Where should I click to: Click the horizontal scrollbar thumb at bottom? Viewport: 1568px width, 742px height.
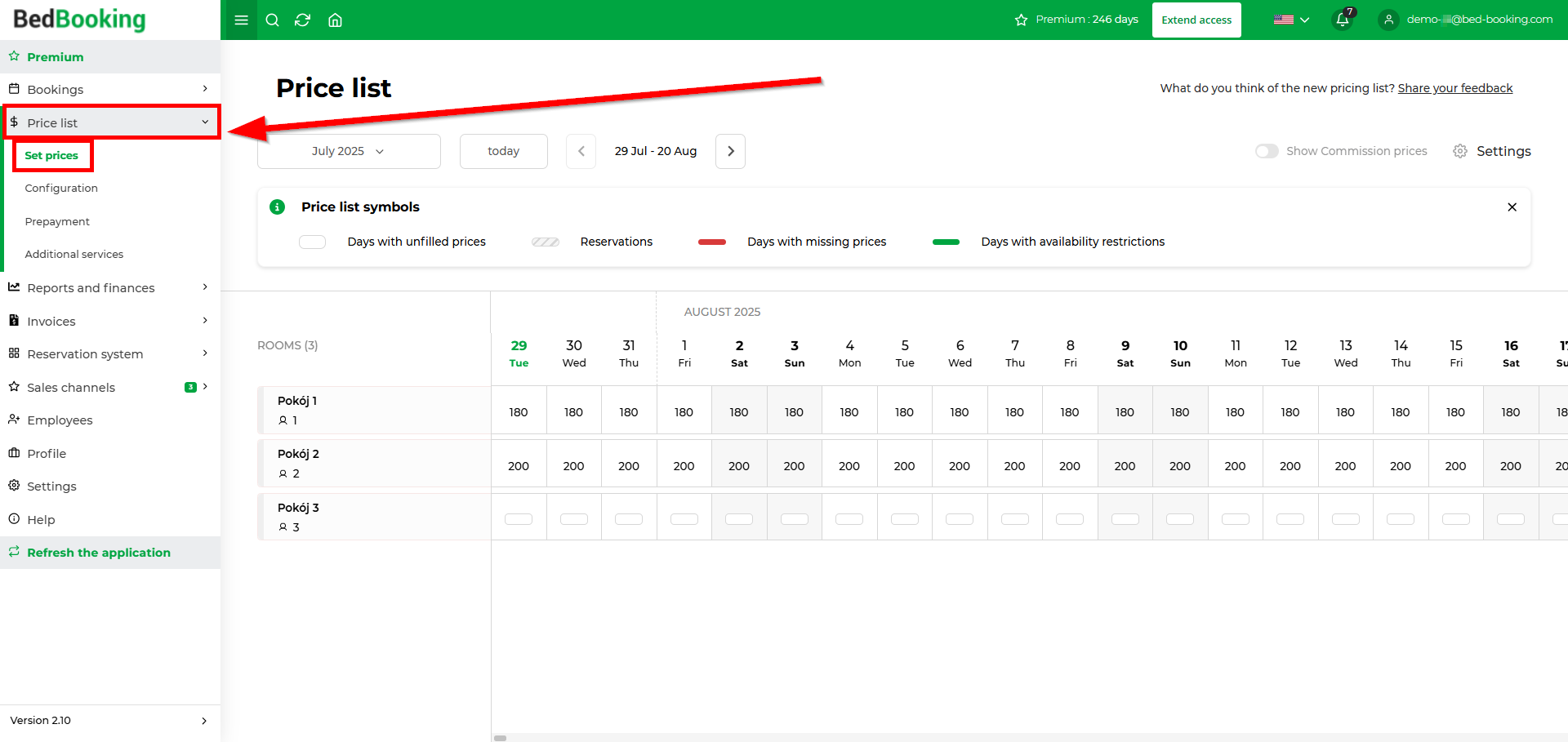coord(501,738)
